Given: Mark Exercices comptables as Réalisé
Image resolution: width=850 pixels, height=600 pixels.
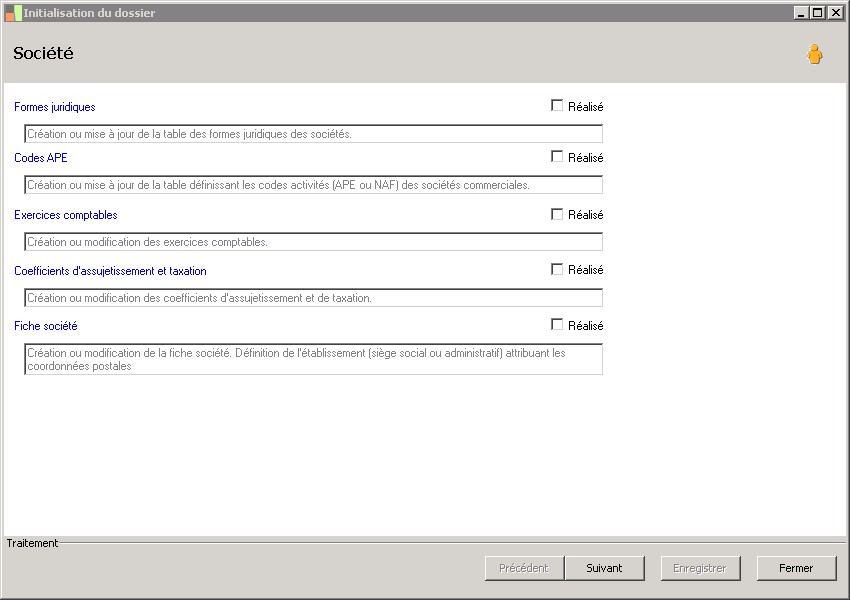Looking at the screenshot, I should tap(557, 214).
